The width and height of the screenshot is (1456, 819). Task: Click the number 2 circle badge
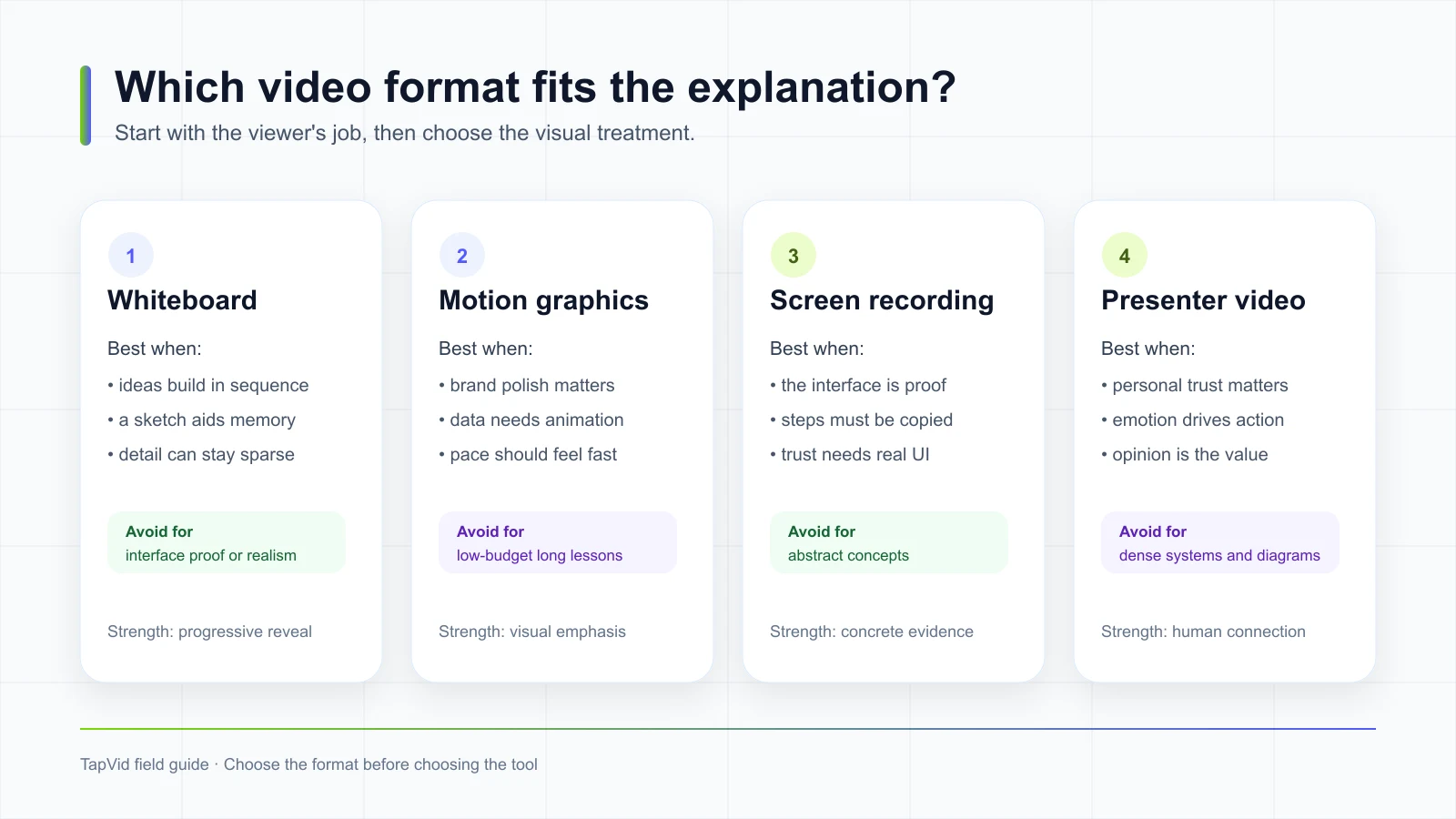(462, 256)
